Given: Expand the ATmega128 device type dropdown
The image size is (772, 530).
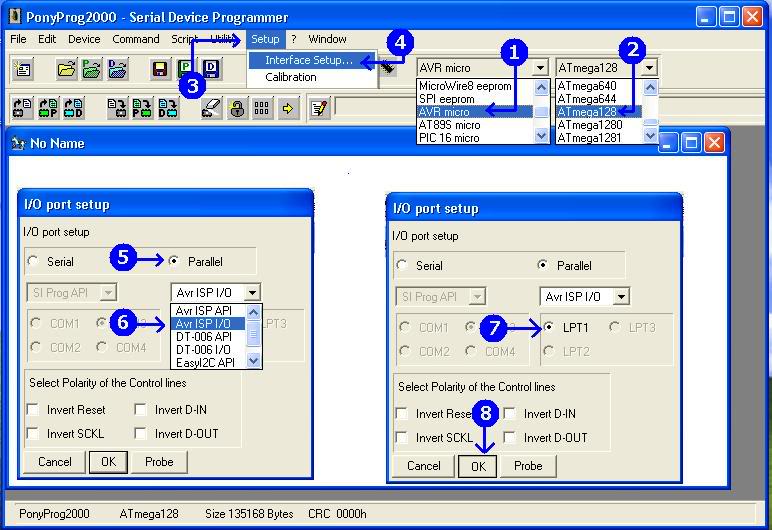Looking at the screenshot, I should (649, 67).
